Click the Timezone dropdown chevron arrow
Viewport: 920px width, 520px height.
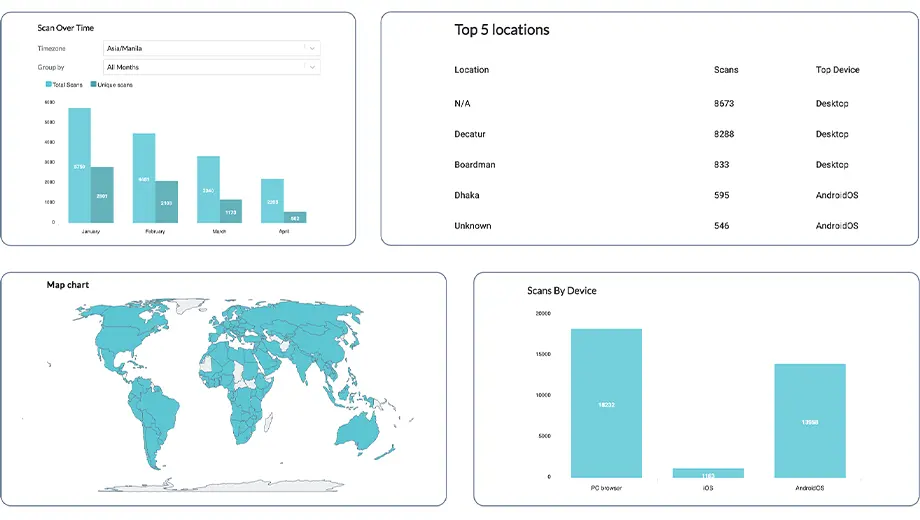[x=312, y=48]
